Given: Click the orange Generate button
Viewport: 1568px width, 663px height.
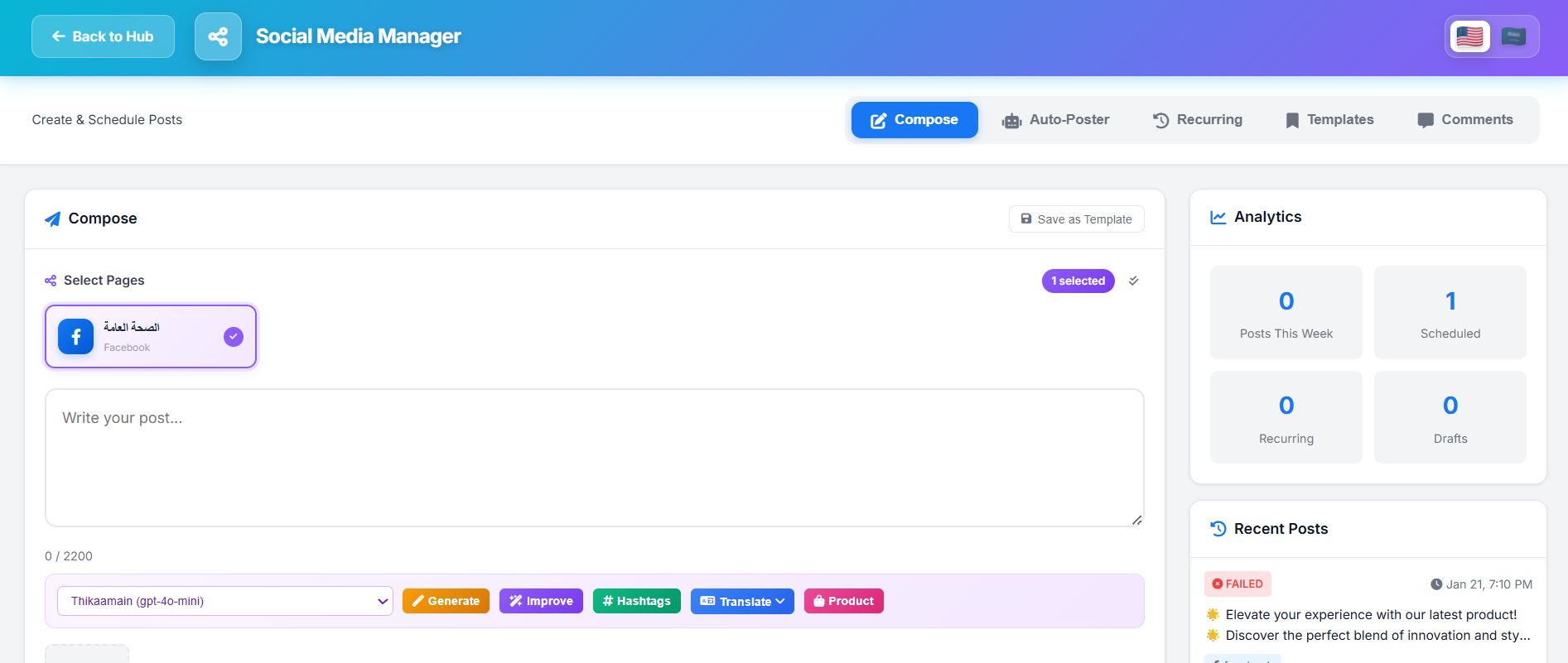Looking at the screenshot, I should tap(446, 601).
